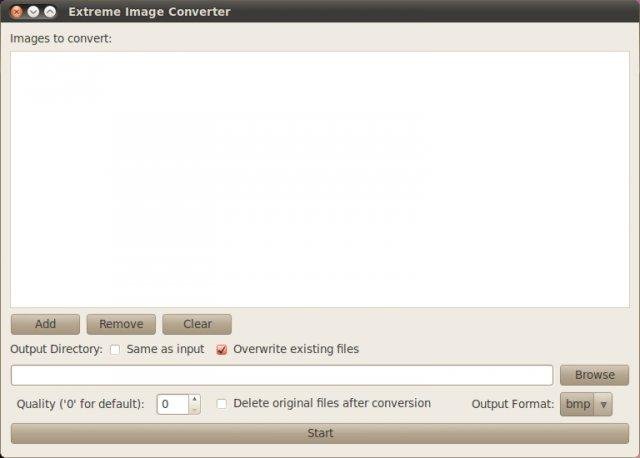640x458 pixels.
Task: Maximize the window via title bar button
Action: (x=50, y=12)
